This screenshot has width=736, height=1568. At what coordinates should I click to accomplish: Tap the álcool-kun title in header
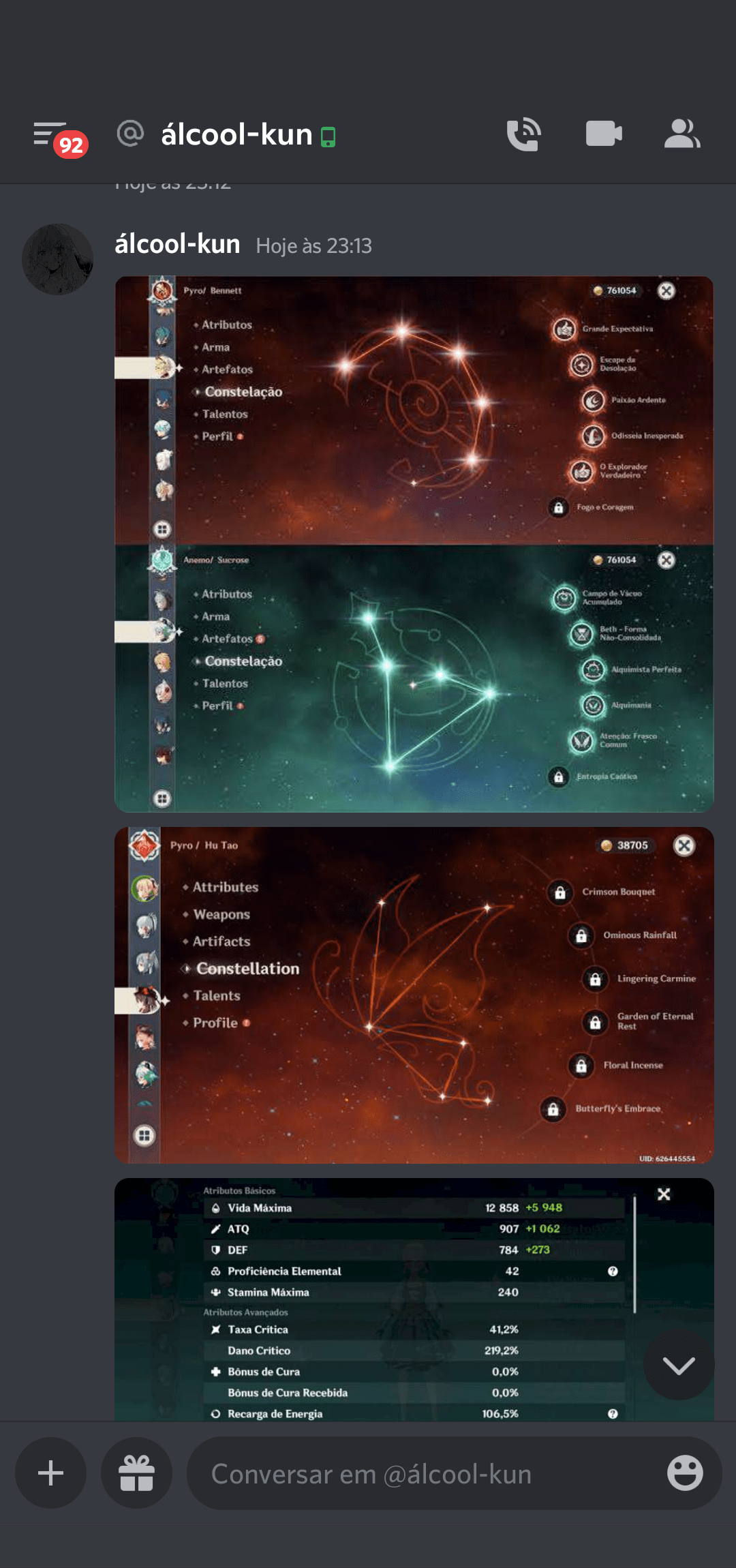pyautogui.click(x=236, y=134)
